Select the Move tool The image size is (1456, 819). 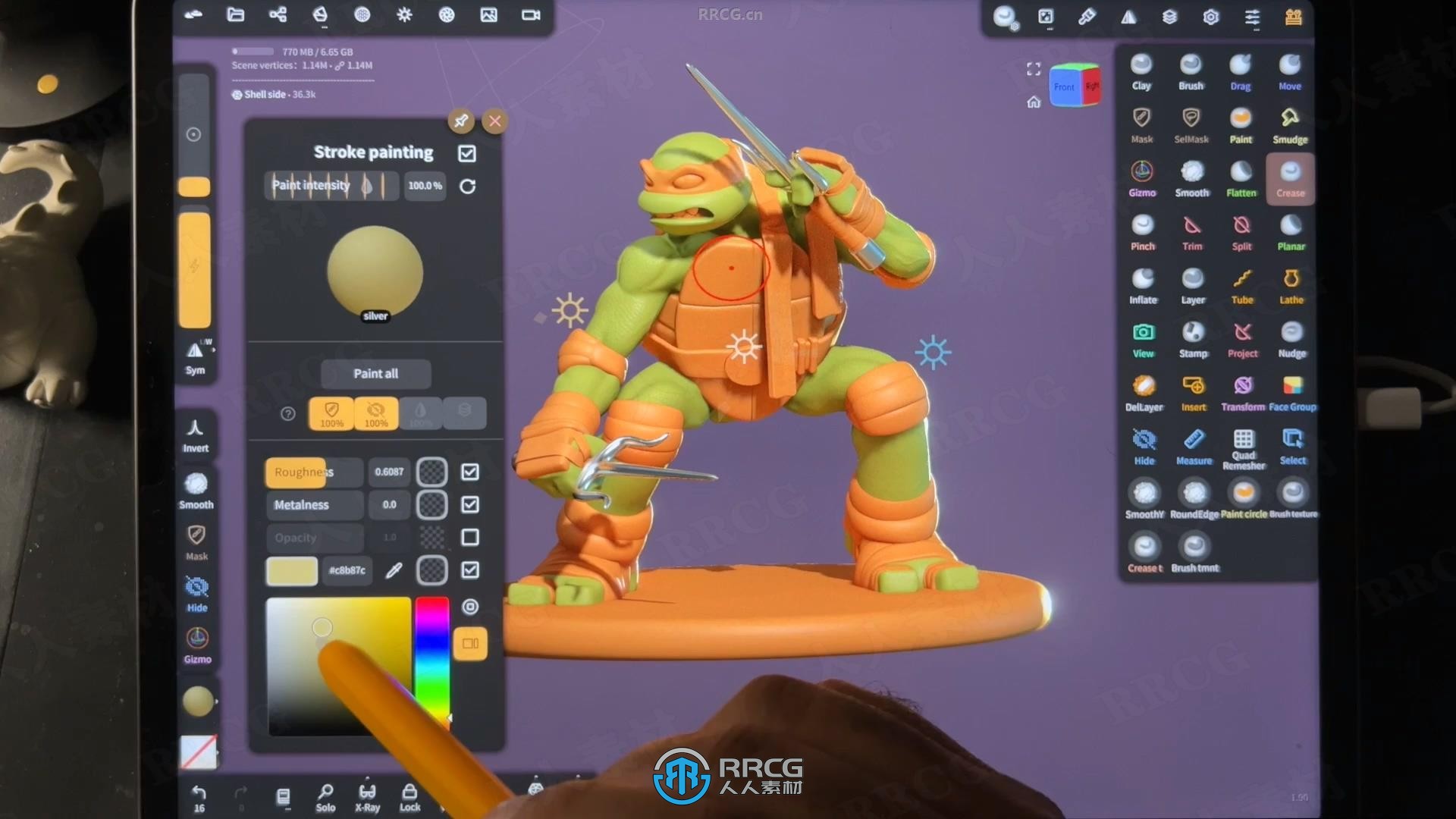pyautogui.click(x=1290, y=72)
